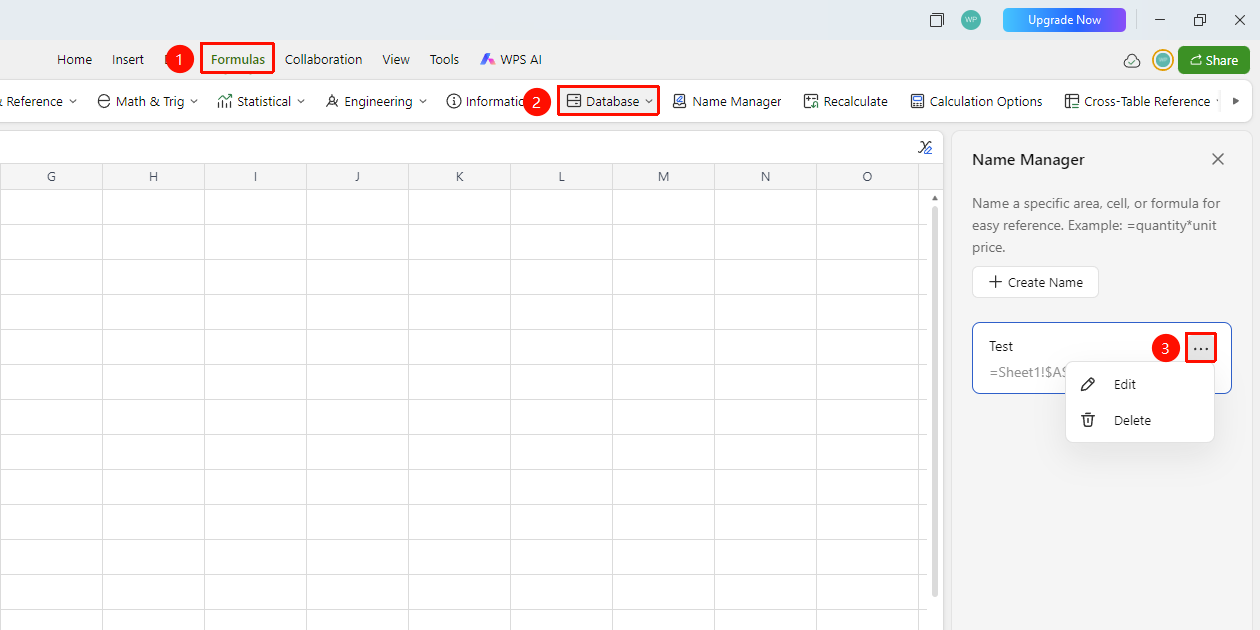Click the Share button
Screen dimensions: 1260x630
tap(1213, 60)
